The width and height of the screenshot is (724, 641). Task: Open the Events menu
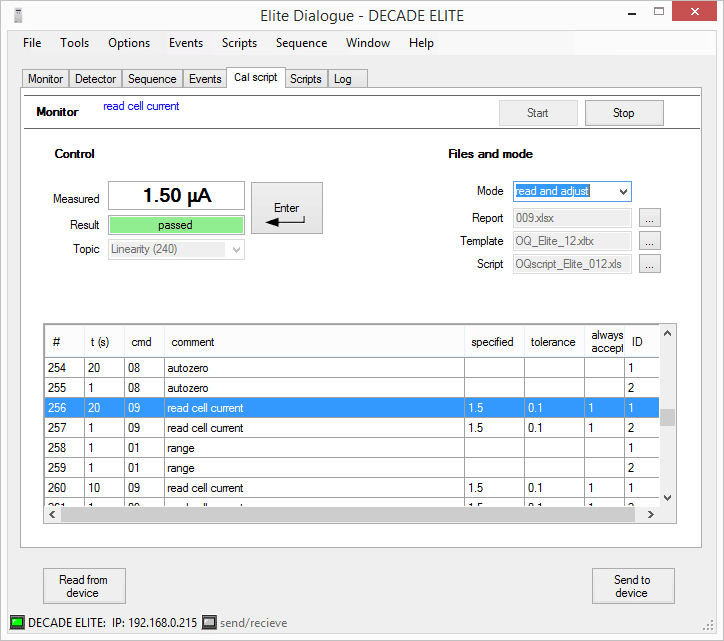(186, 43)
